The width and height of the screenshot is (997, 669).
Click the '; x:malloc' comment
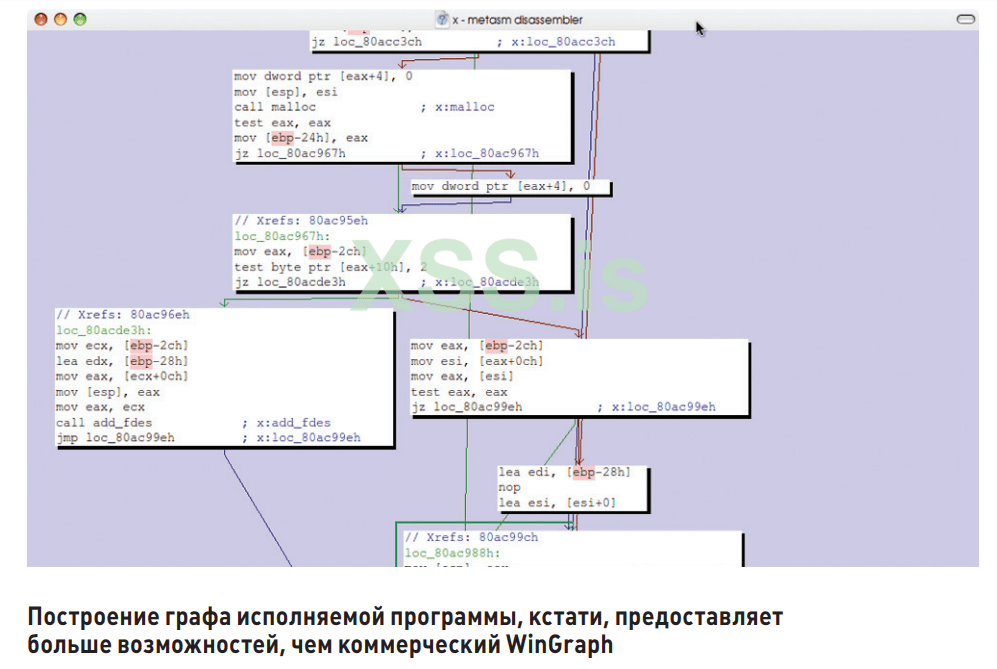(458, 107)
